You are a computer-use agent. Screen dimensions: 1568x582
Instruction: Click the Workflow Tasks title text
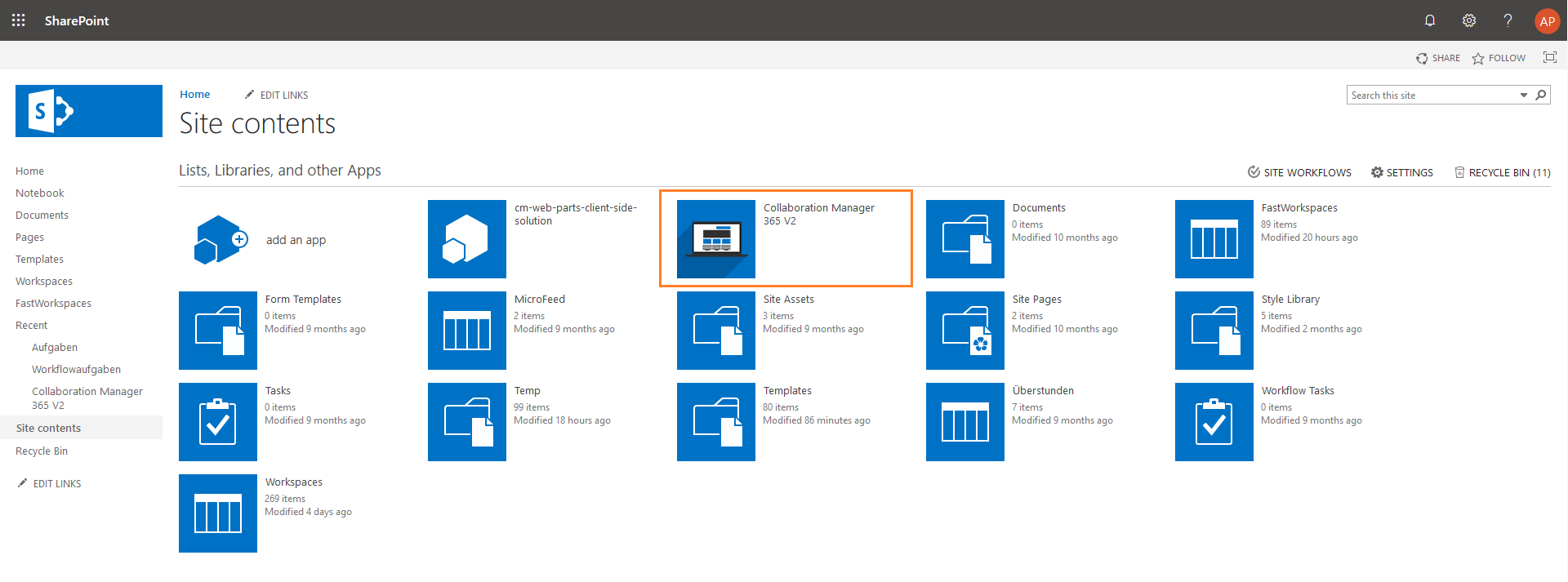[x=1298, y=391]
